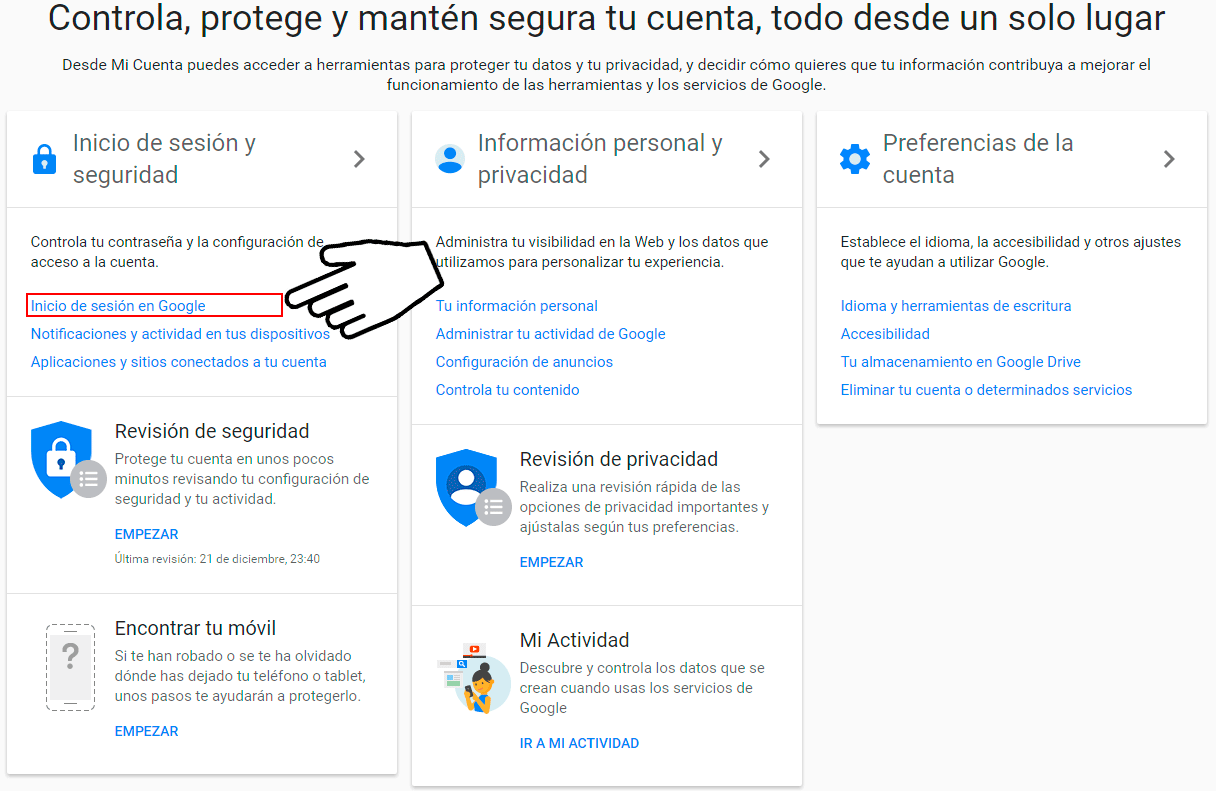
Task: Click the gear icon for Preferencias de la cuenta
Action: pyautogui.click(x=855, y=159)
